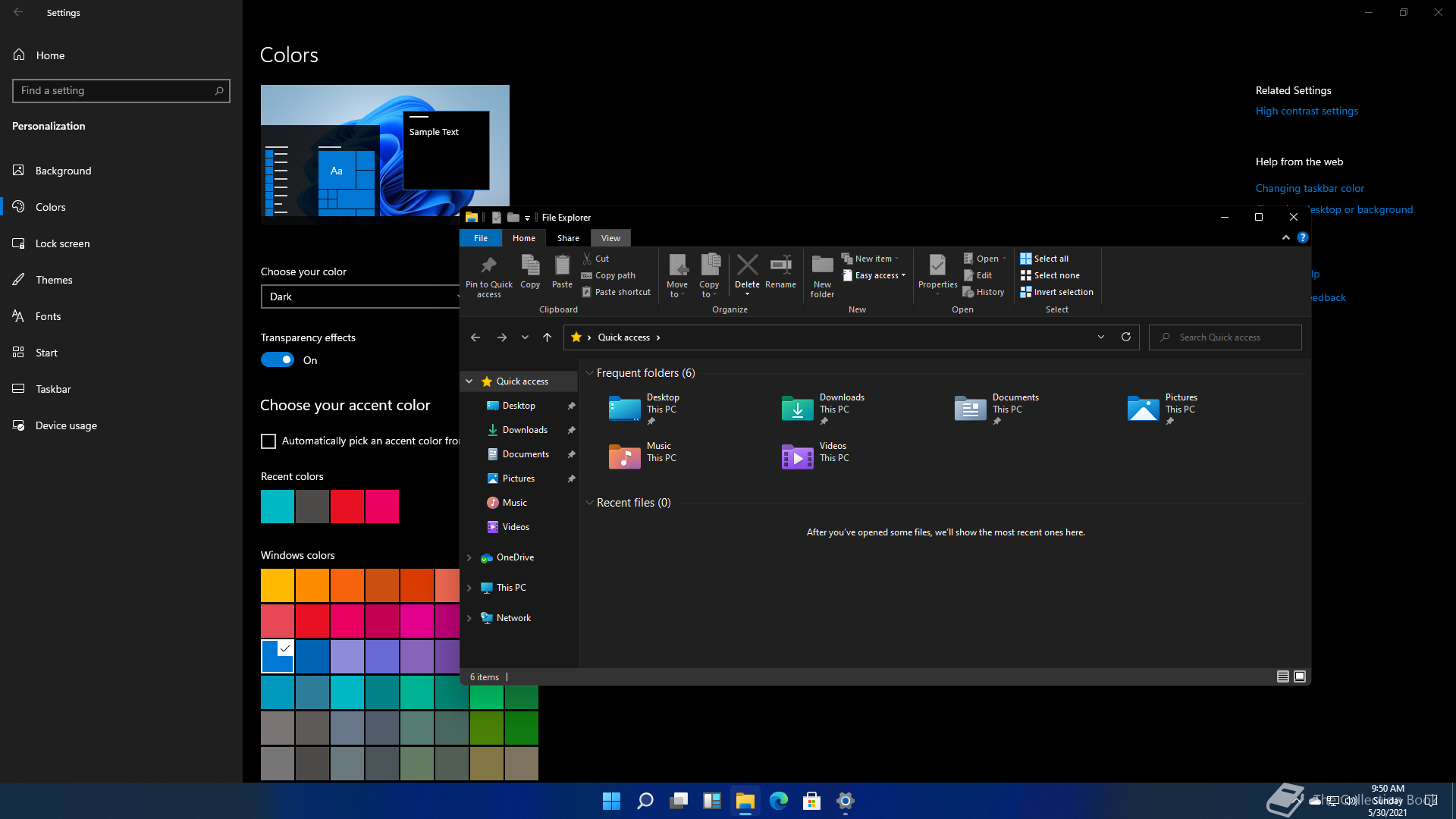This screenshot has height=819, width=1456.
Task: Switch to Large icons view in status bar
Action: [x=1300, y=676]
